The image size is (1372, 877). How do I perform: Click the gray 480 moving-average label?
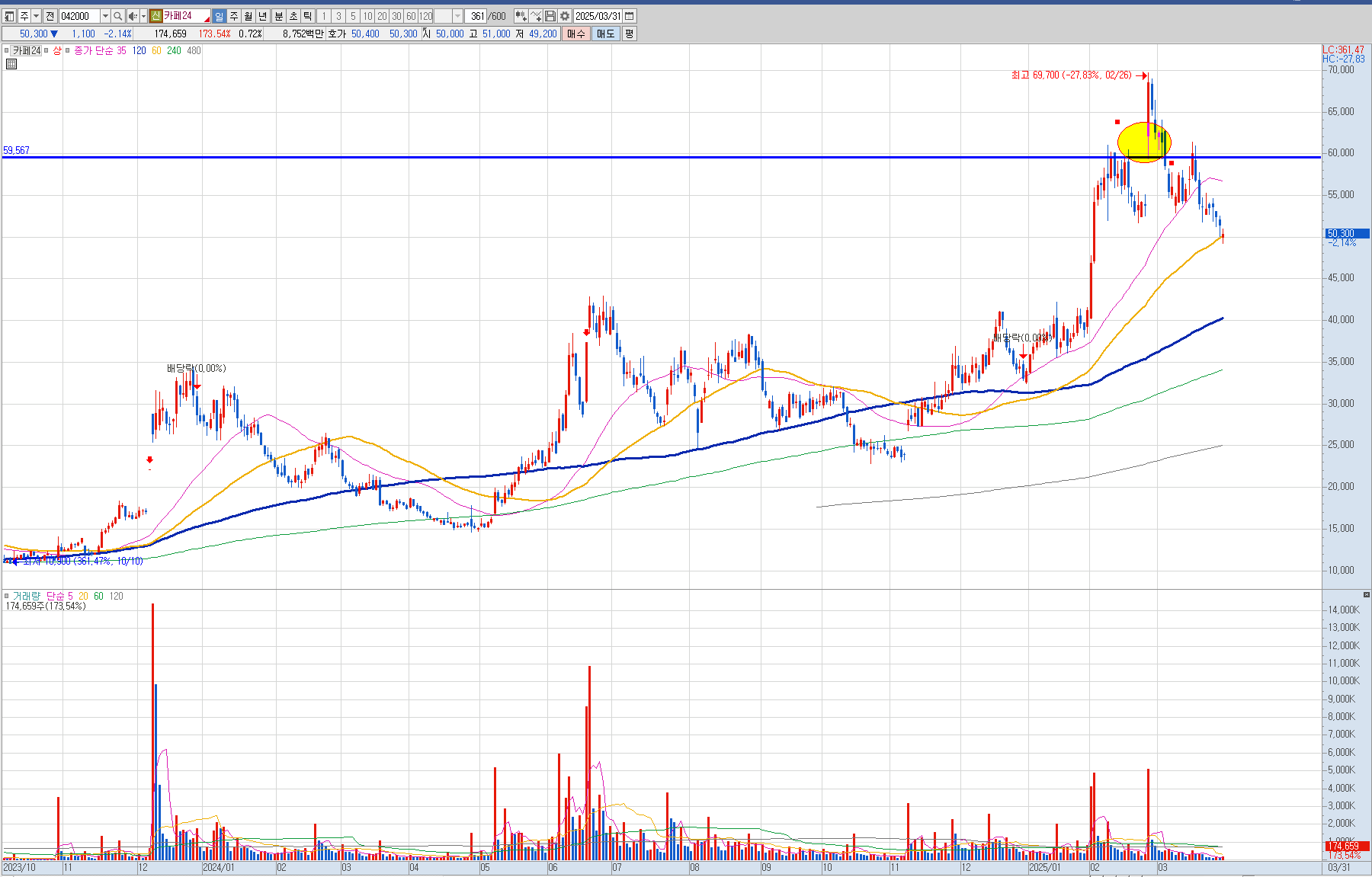194,51
